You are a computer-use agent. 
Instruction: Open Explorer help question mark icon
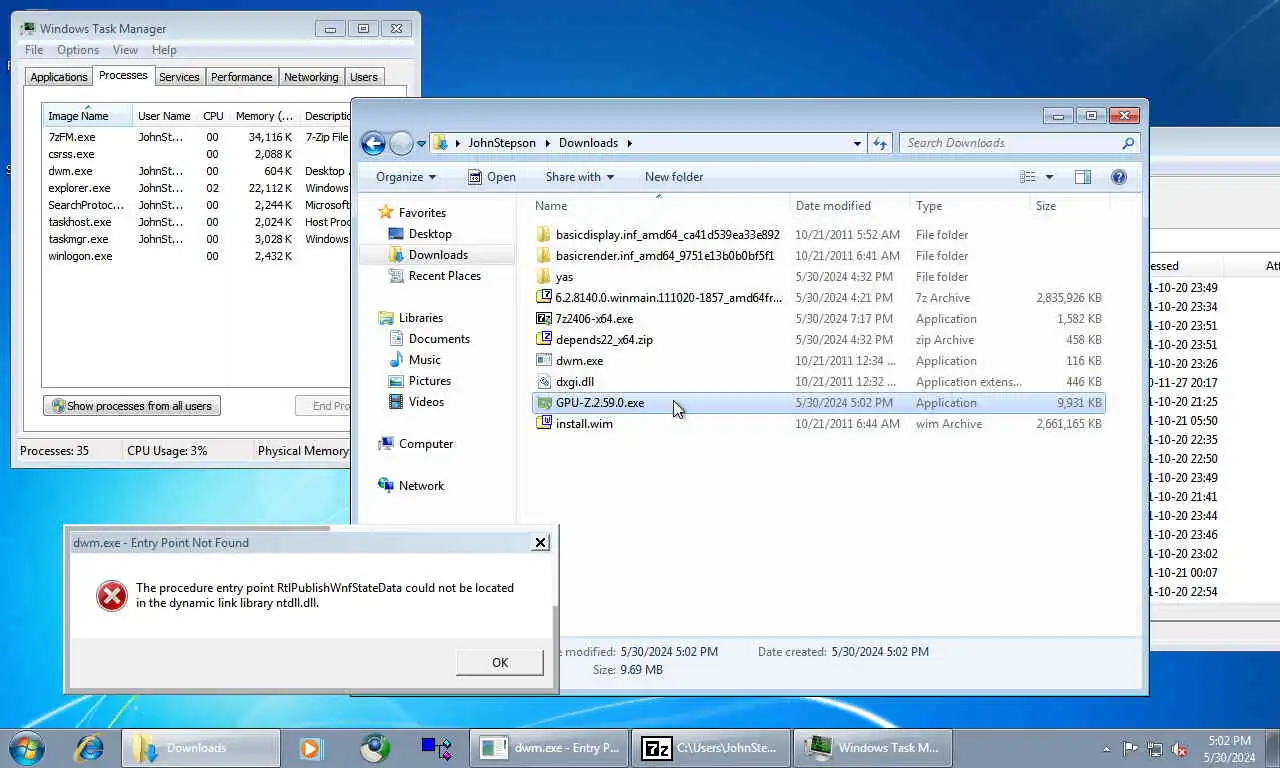(1119, 177)
